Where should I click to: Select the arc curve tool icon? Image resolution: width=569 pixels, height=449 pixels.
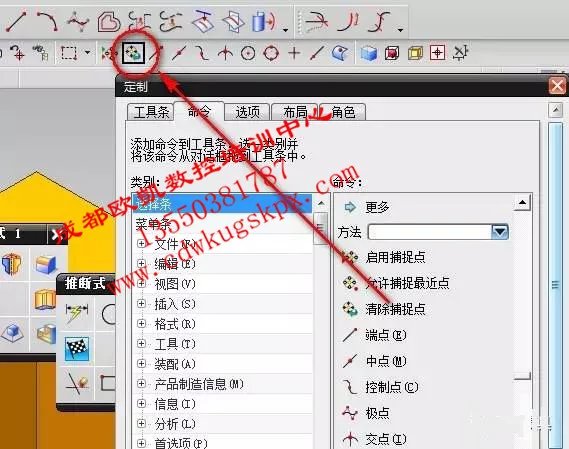click(48, 21)
